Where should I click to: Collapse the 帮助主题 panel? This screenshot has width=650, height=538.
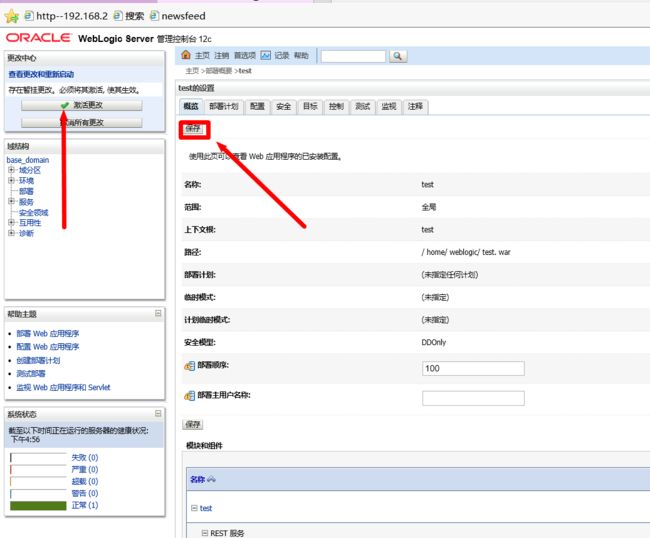158,313
